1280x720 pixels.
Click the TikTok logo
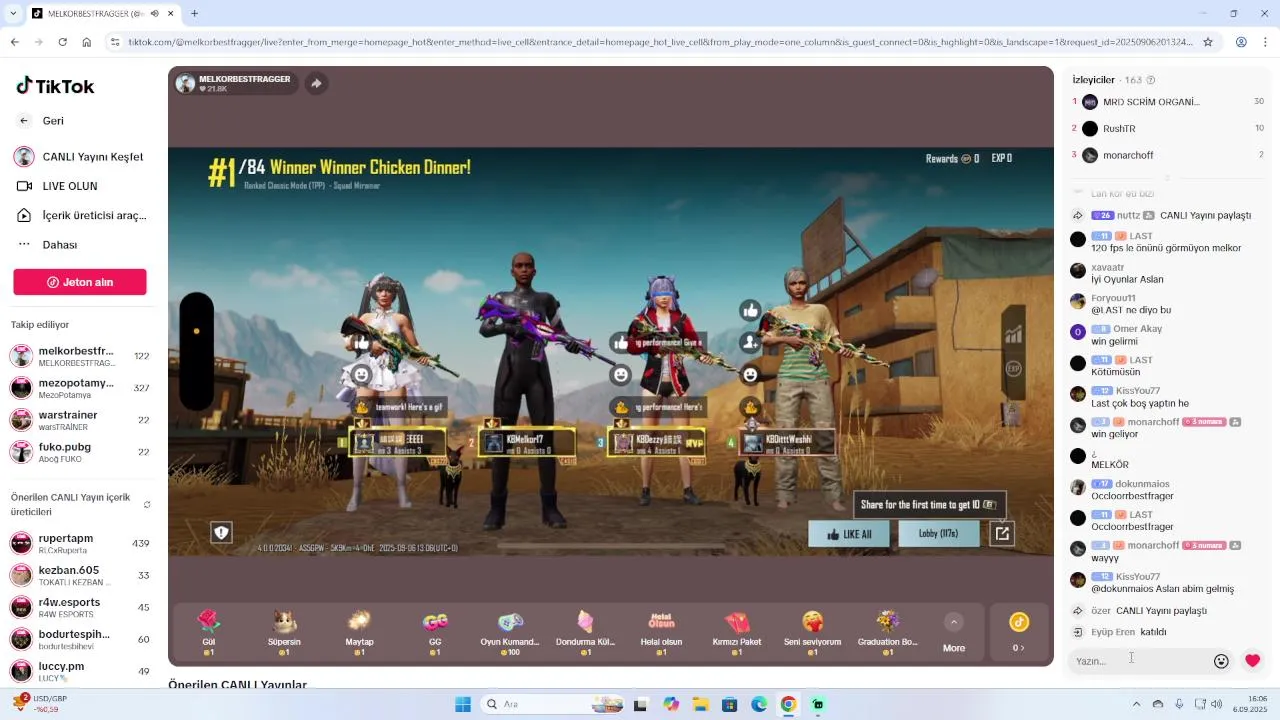coord(55,86)
